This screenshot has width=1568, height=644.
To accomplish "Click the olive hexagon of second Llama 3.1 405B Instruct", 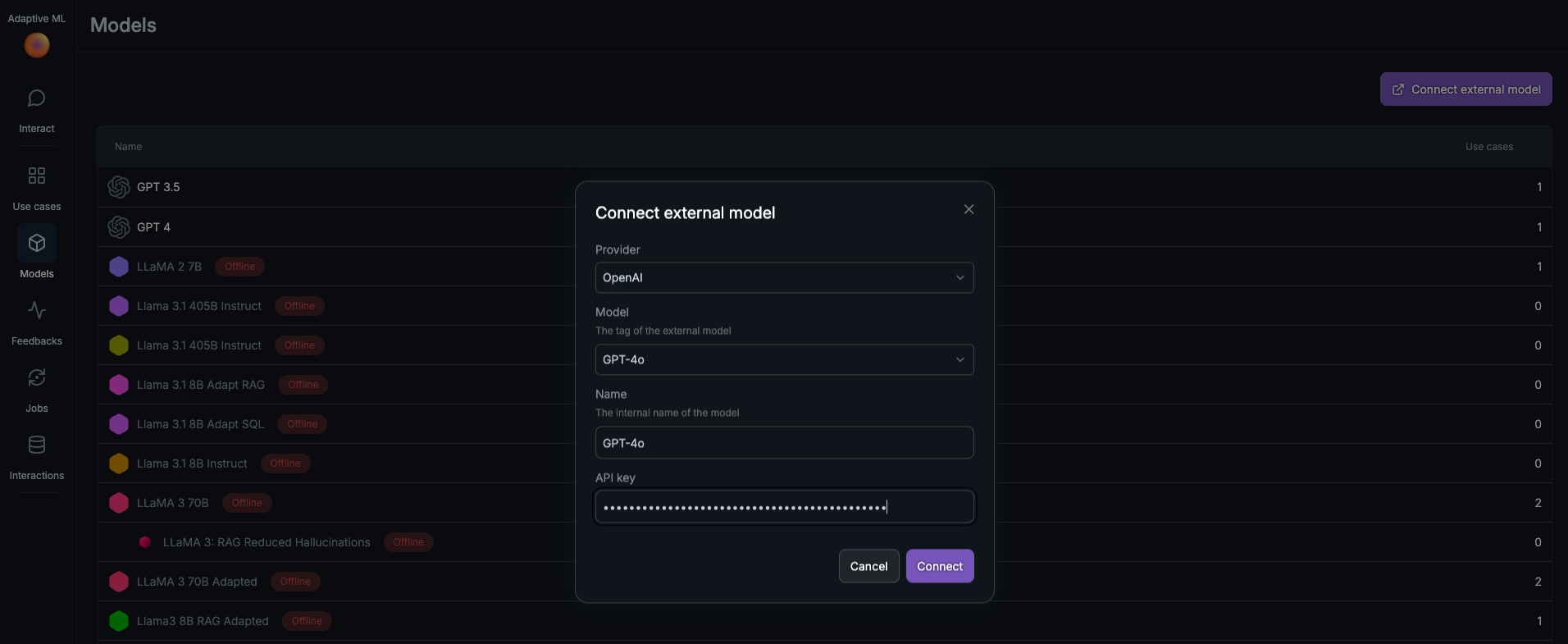I will (119, 345).
